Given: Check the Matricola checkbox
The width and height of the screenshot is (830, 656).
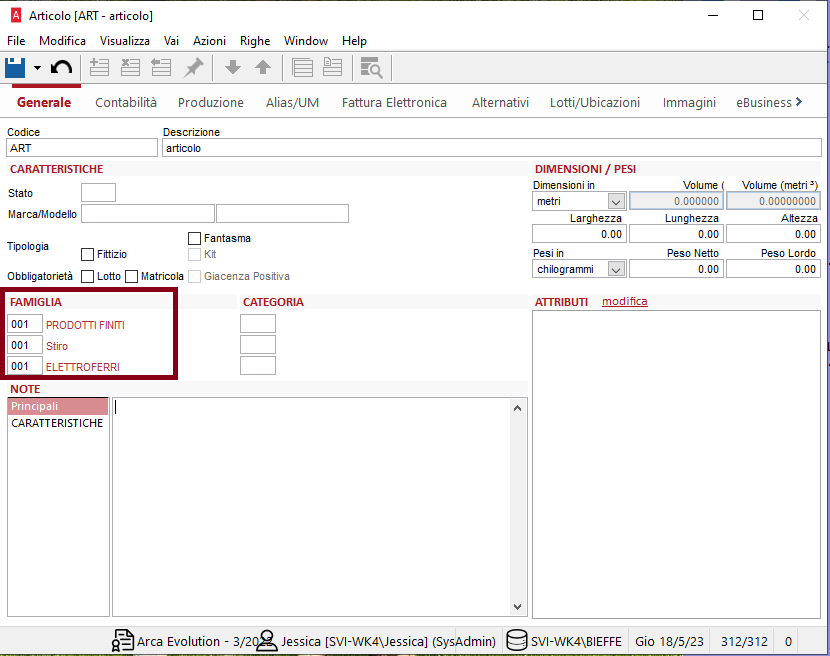Looking at the screenshot, I should 131,276.
